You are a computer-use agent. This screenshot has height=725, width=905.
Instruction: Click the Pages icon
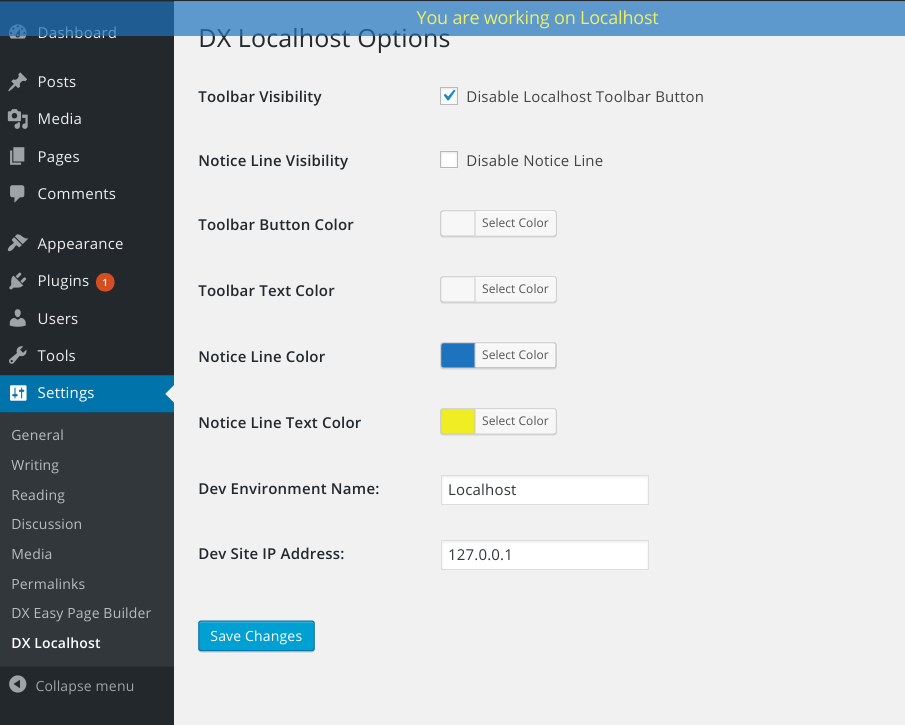[18, 156]
